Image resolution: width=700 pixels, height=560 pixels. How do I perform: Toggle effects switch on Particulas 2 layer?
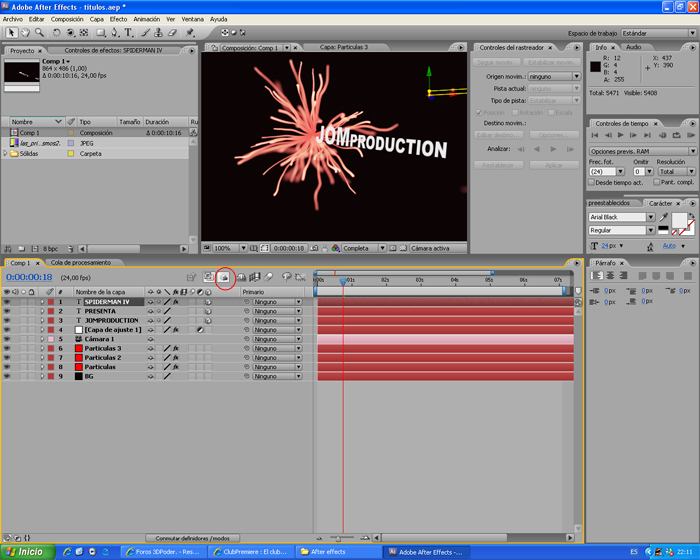[x=176, y=358]
